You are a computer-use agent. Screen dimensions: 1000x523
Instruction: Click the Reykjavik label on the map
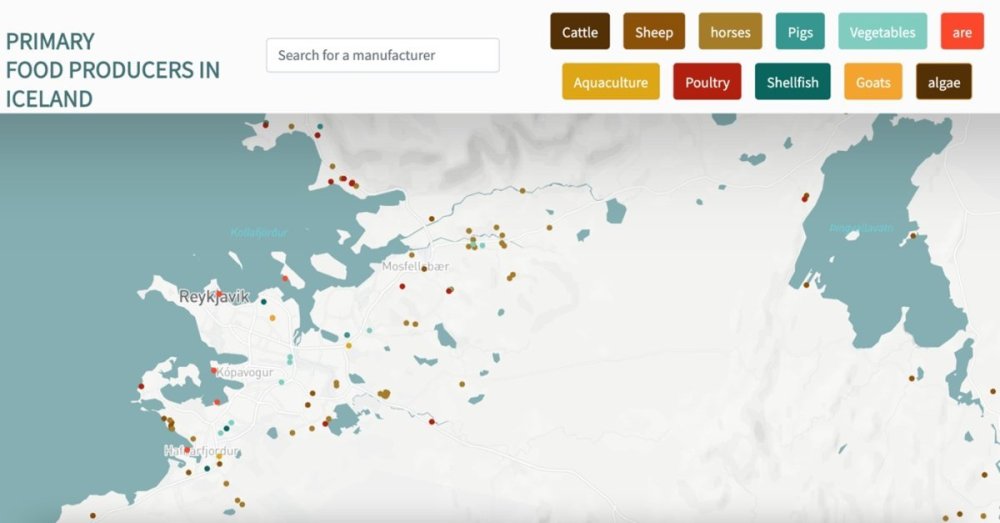pyautogui.click(x=213, y=297)
